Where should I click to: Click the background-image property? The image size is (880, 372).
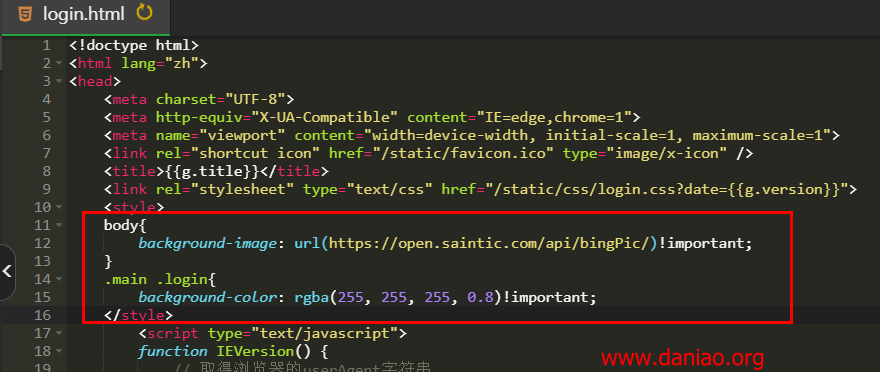coord(208,243)
